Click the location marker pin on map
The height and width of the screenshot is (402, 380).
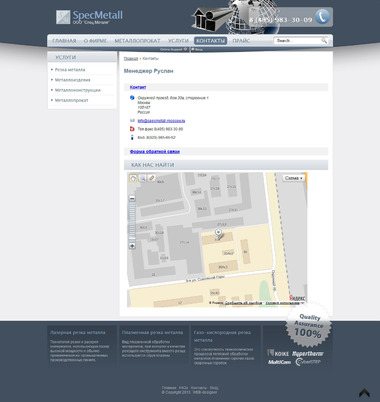(x=218, y=233)
